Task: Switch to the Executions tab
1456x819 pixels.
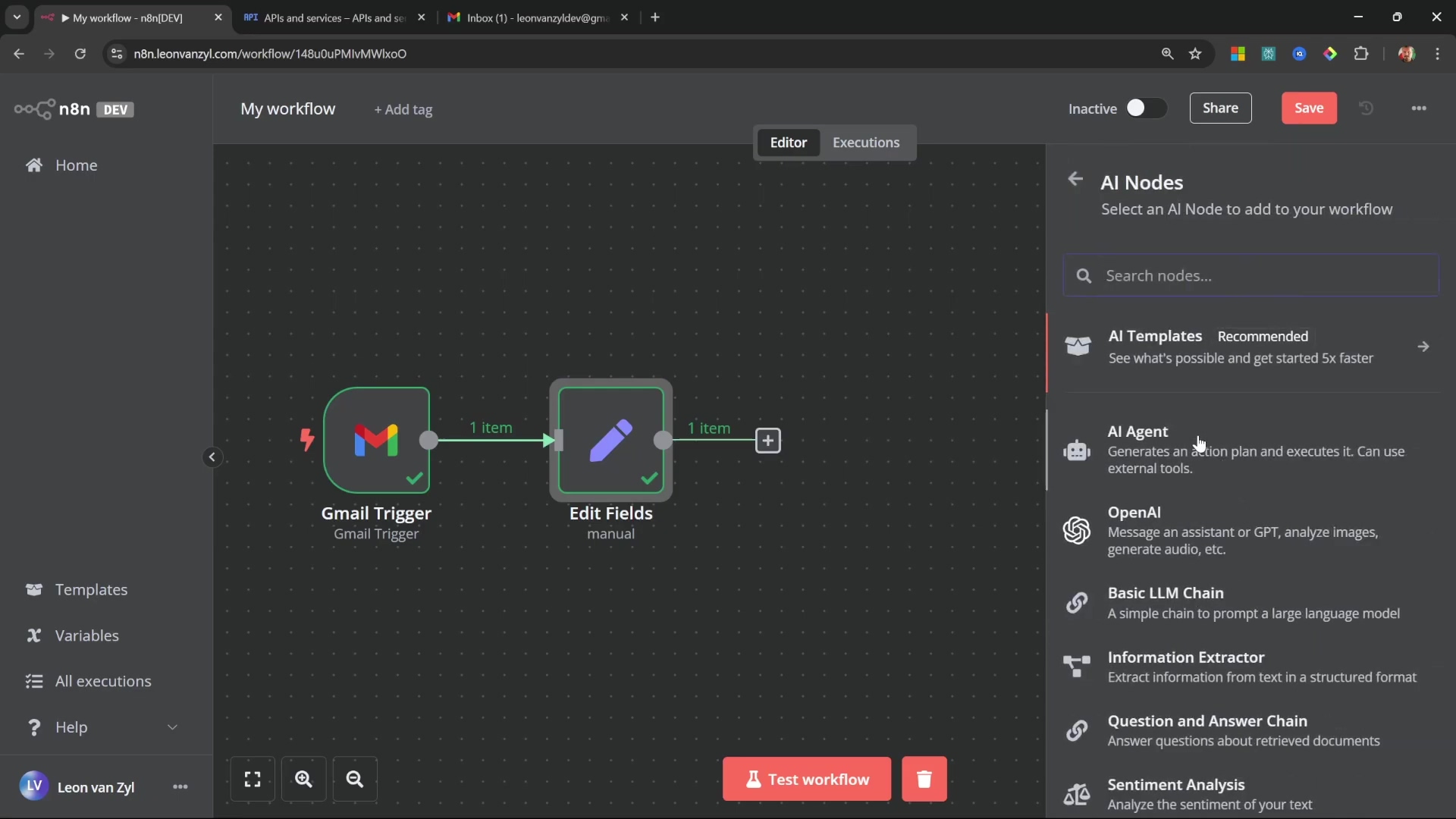Action: tap(865, 143)
